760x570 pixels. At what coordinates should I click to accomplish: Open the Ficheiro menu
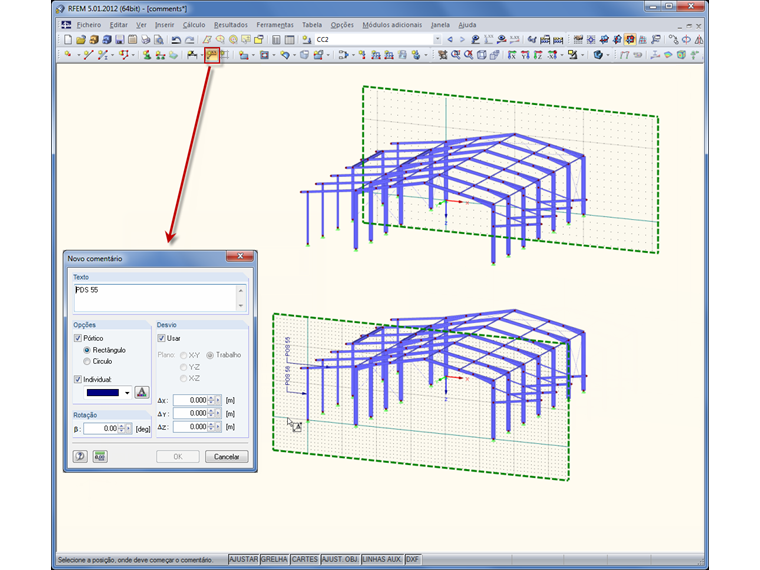coord(89,25)
